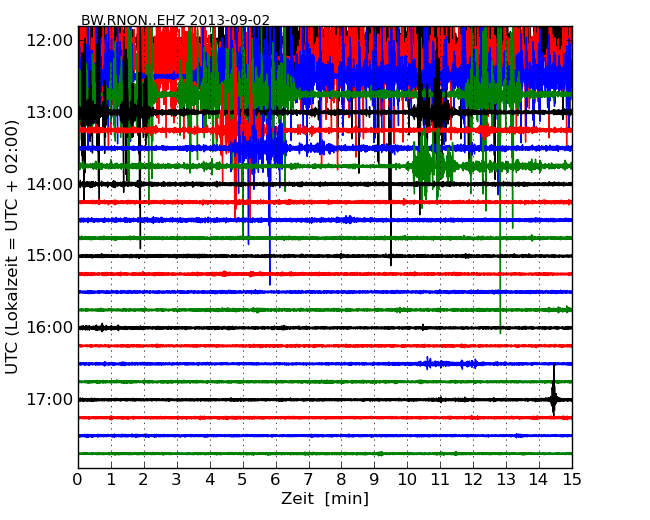Click the 5 tick label on the minute axis
This screenshot has height=520, width=650.
point(243,480)
